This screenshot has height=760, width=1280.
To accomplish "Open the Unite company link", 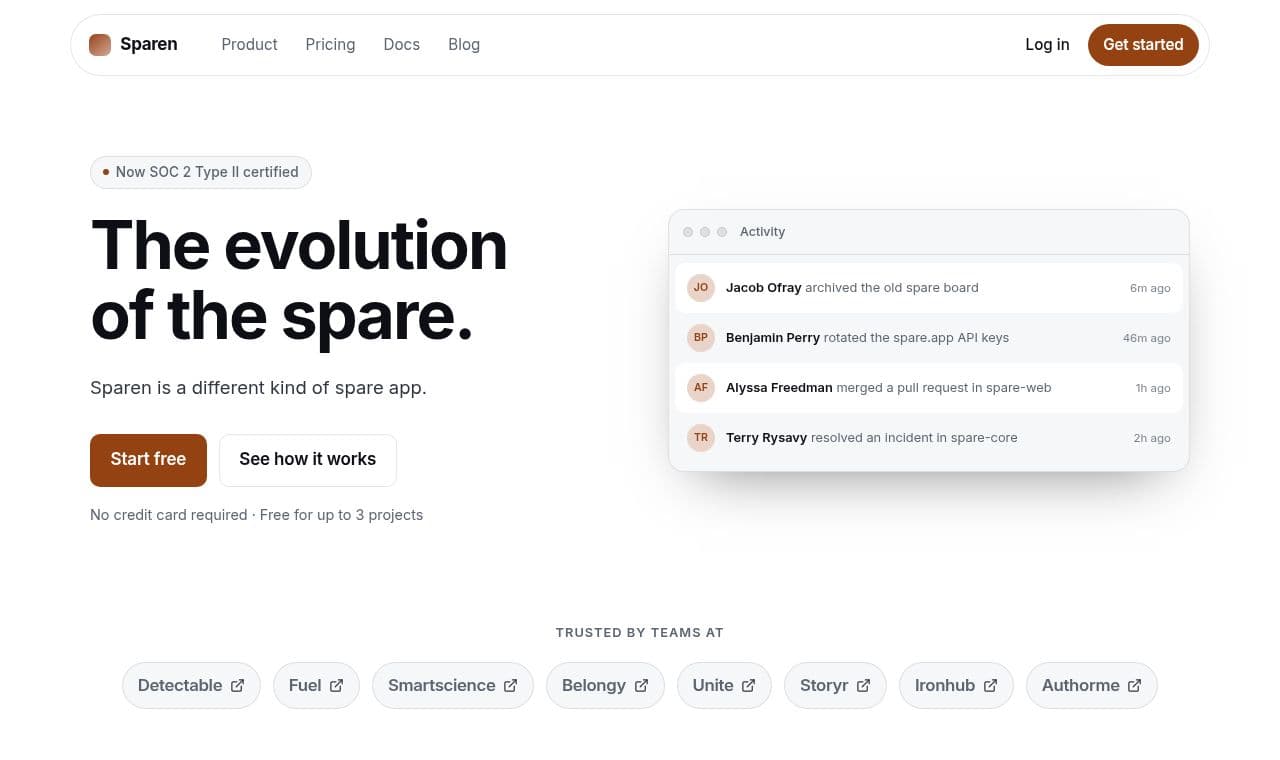I will (724, 686).
